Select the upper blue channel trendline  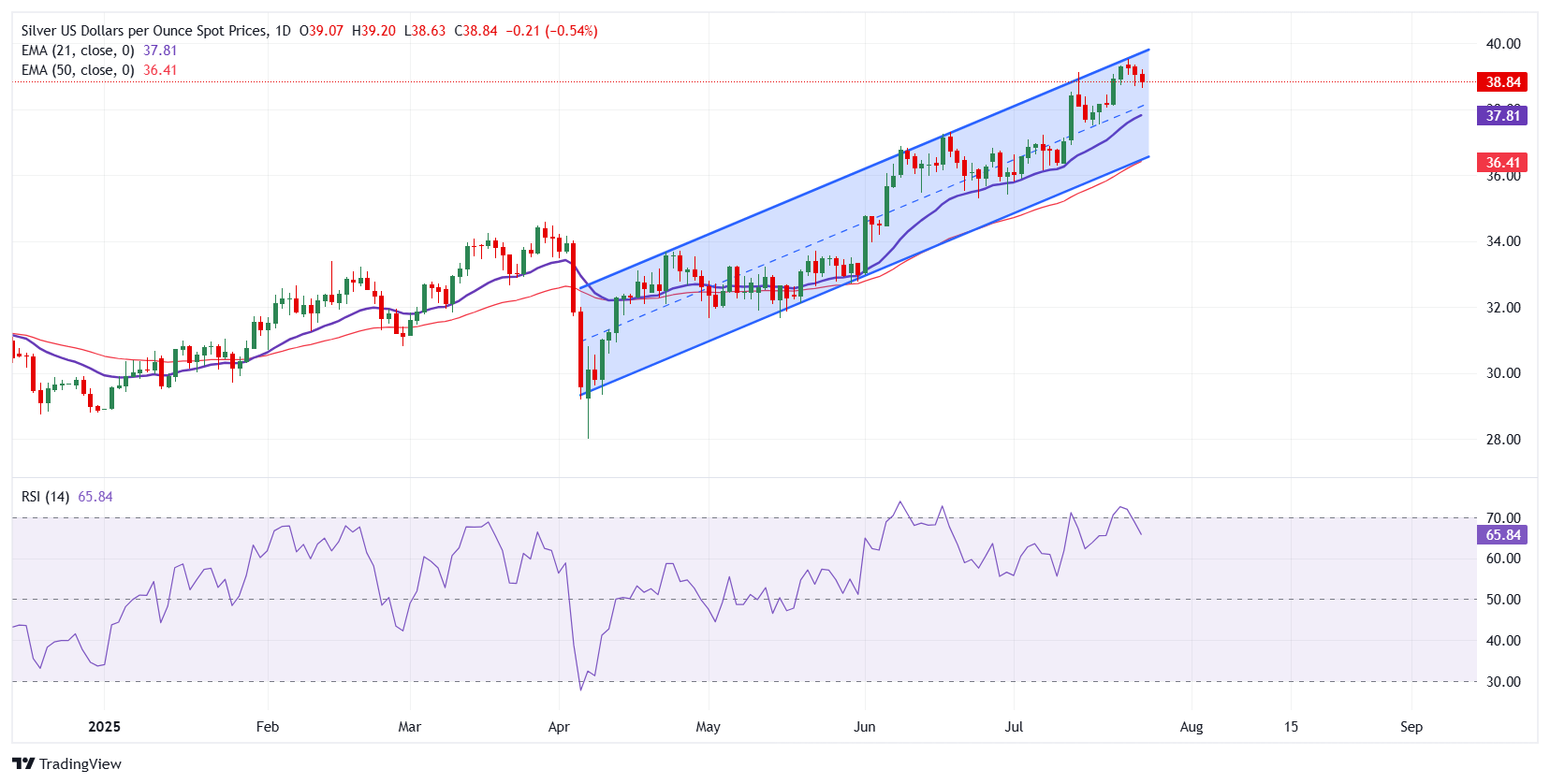coord(861,168)
